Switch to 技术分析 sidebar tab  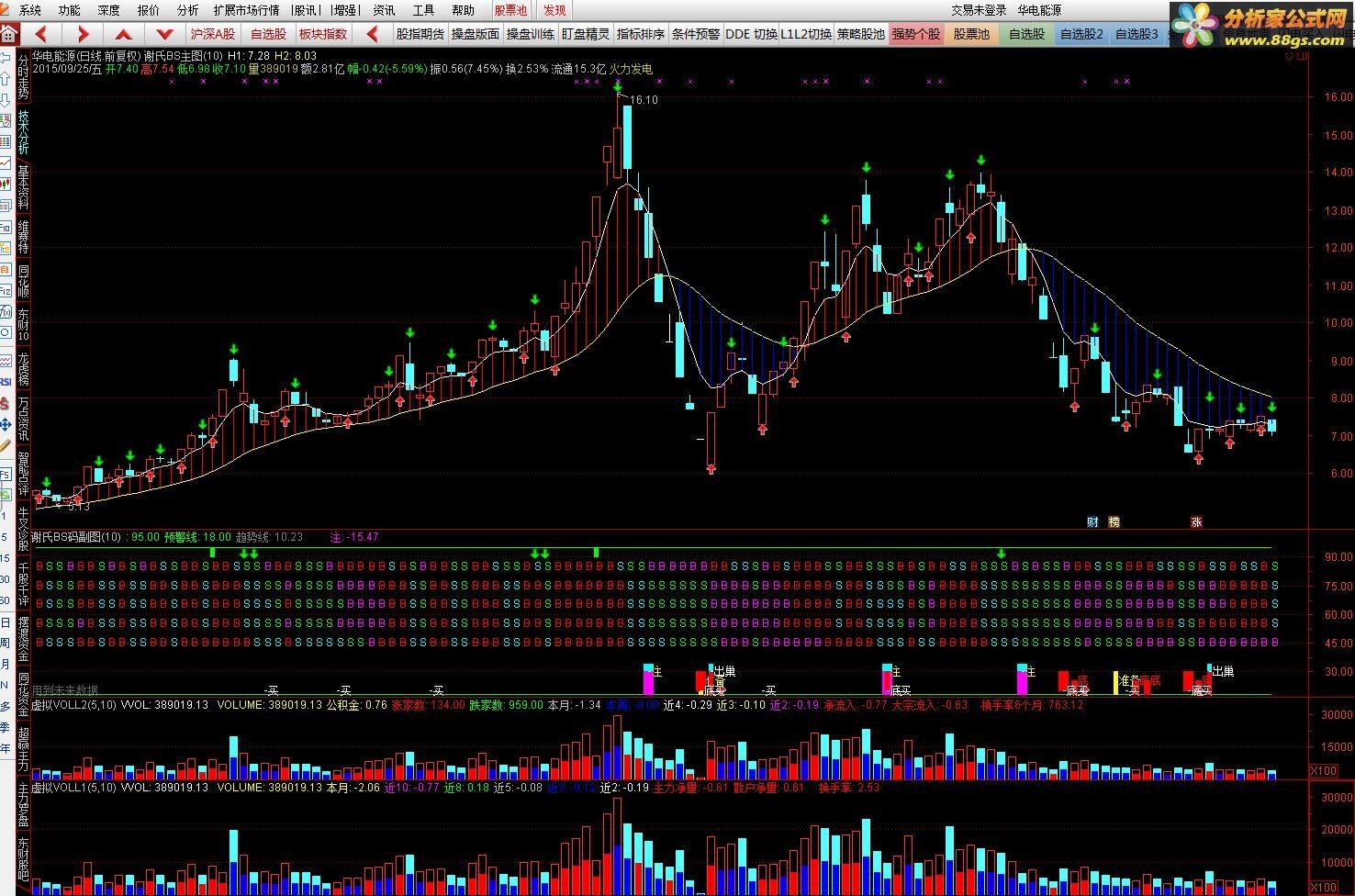pos(23,134)
